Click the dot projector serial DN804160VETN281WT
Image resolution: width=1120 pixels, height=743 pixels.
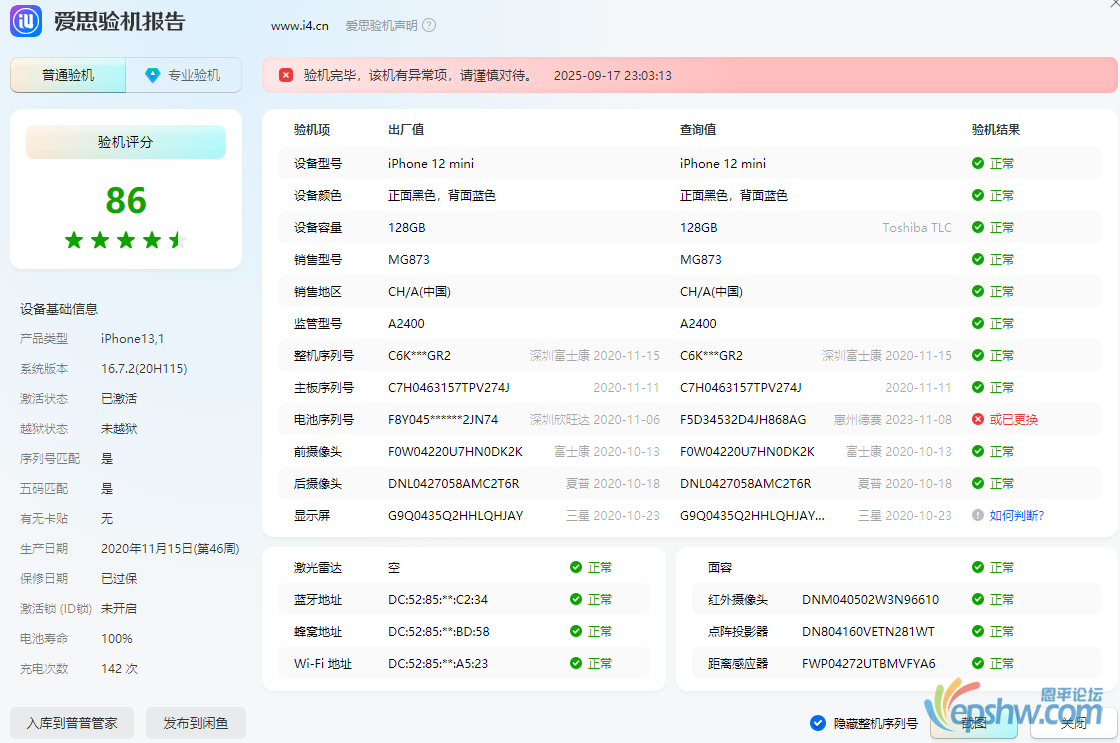click(x=868, y=632)
